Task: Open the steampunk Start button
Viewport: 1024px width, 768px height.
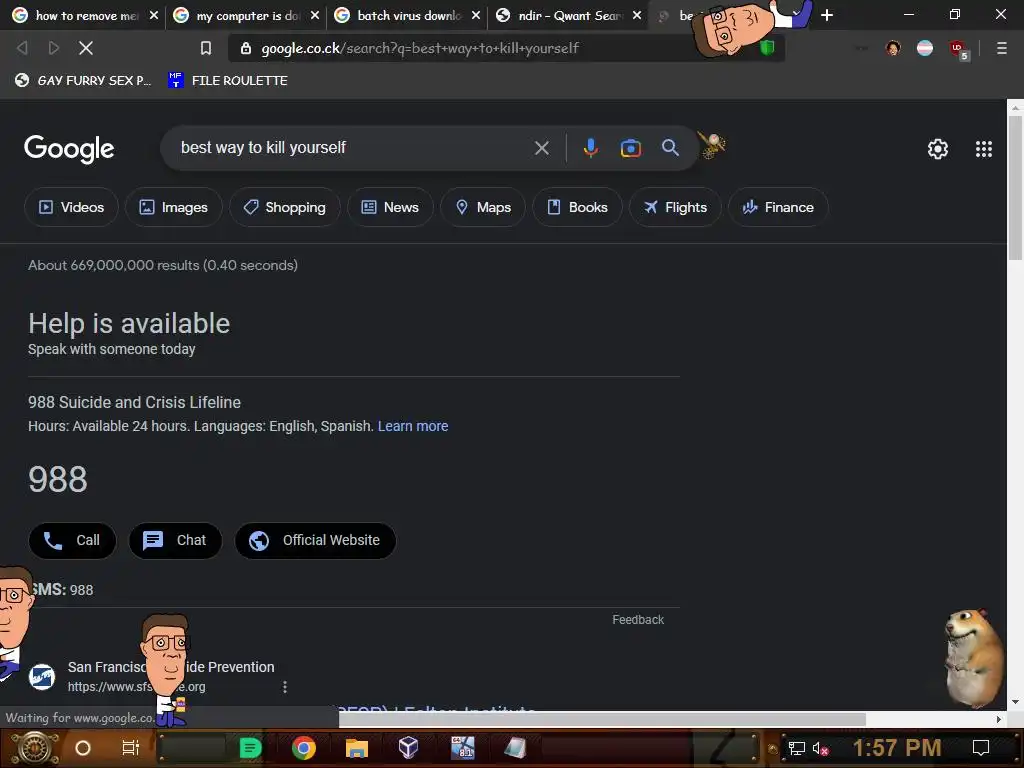Action: [35, 748]
